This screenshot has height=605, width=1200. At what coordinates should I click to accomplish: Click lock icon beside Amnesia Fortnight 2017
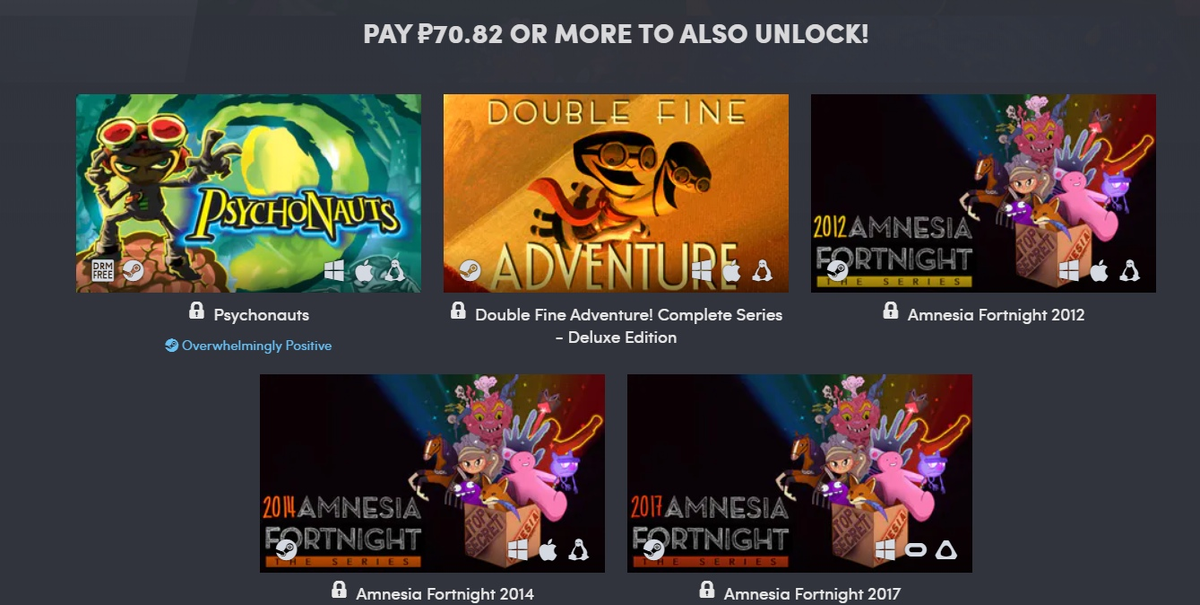coord(707,591)
